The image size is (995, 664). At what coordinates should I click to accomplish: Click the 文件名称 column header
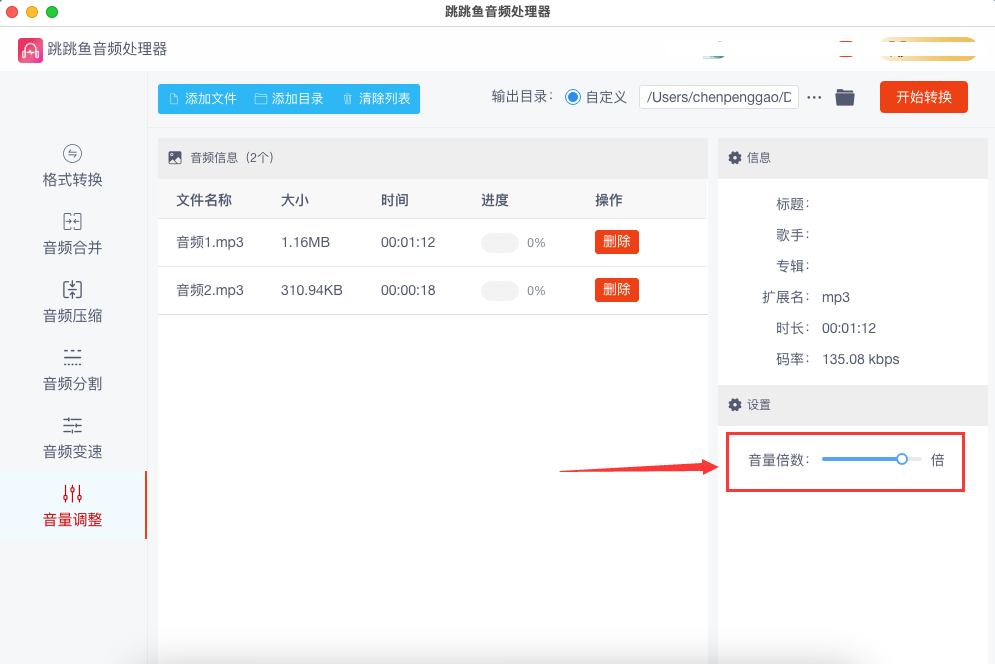(x=204, y=200)
